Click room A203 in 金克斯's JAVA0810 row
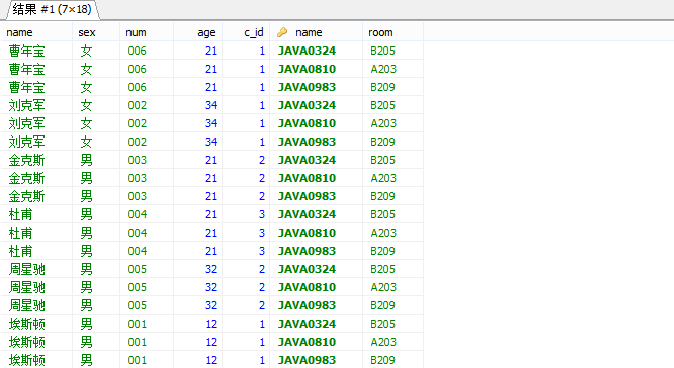Image resolution: width=674 pixels, height=368 pixels. (x=383, y=178)
